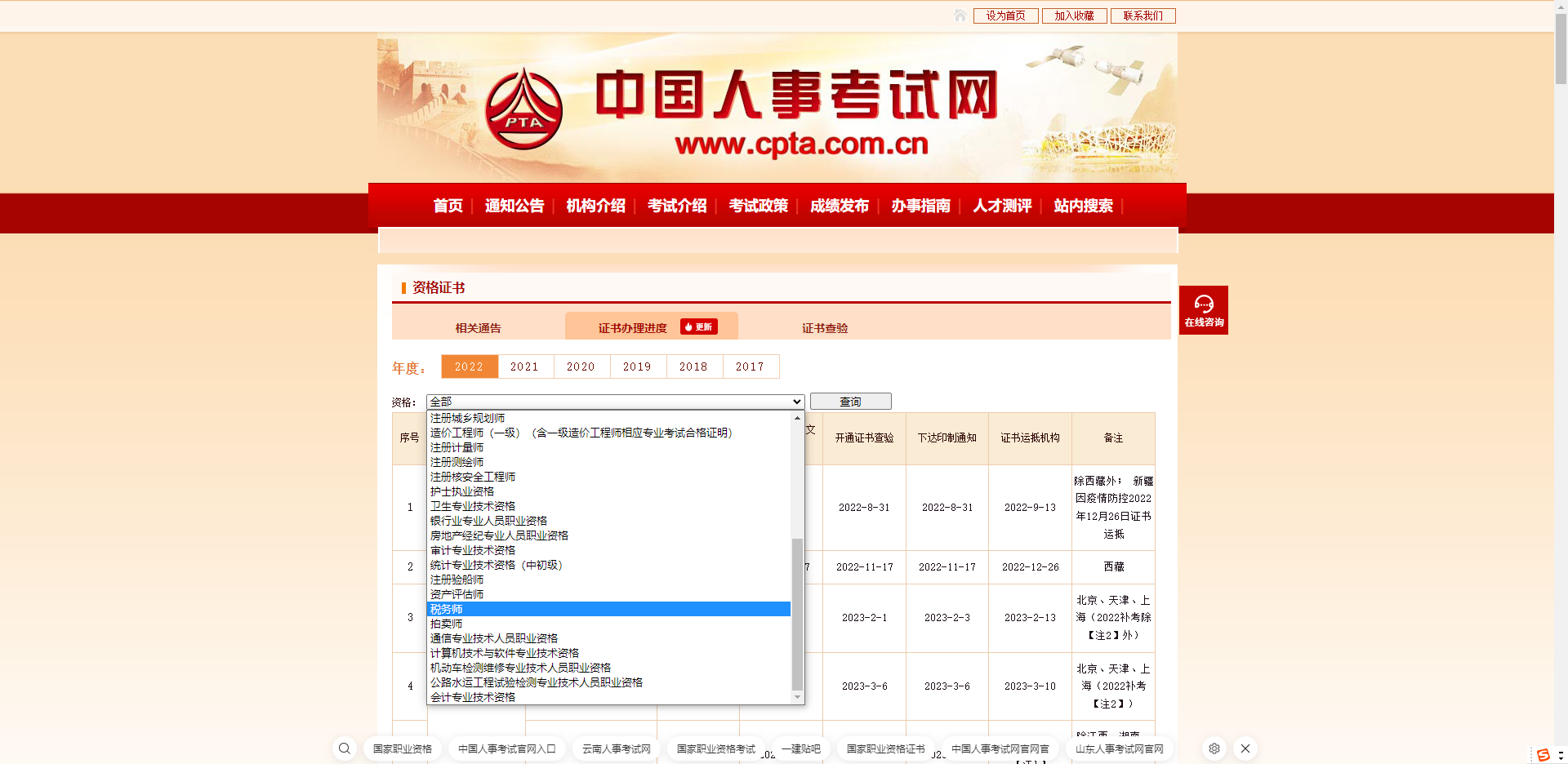Open 国家职业资格 suggestion link
This screenshot has width=1568, height=764.
[403, 748]
